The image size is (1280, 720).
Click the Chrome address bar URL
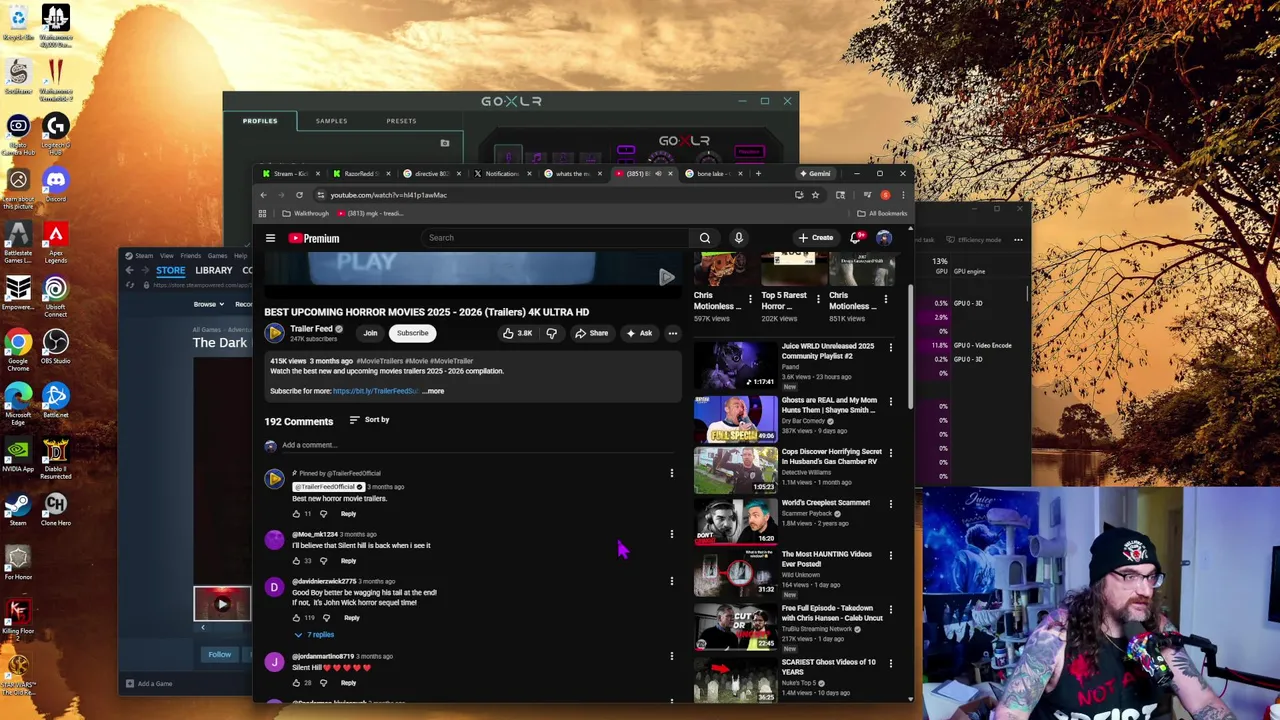point(389,195)
